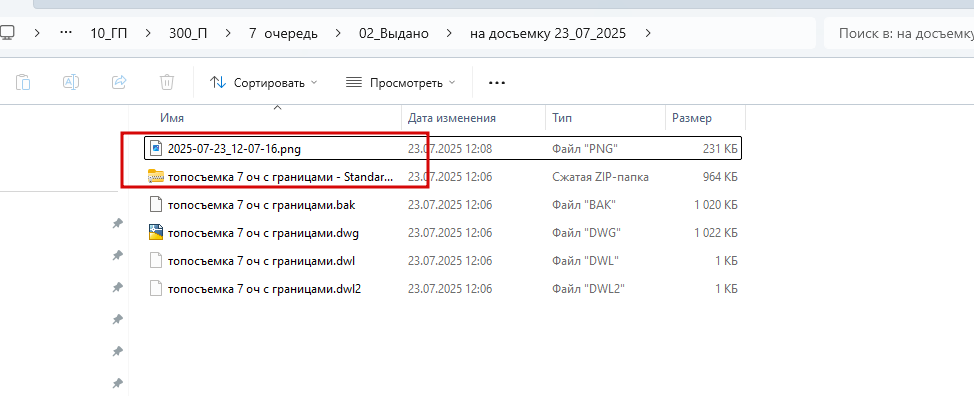
Task: Navigate to 10_ГП breadcrumb folder
Action: [x=109, y=34]
